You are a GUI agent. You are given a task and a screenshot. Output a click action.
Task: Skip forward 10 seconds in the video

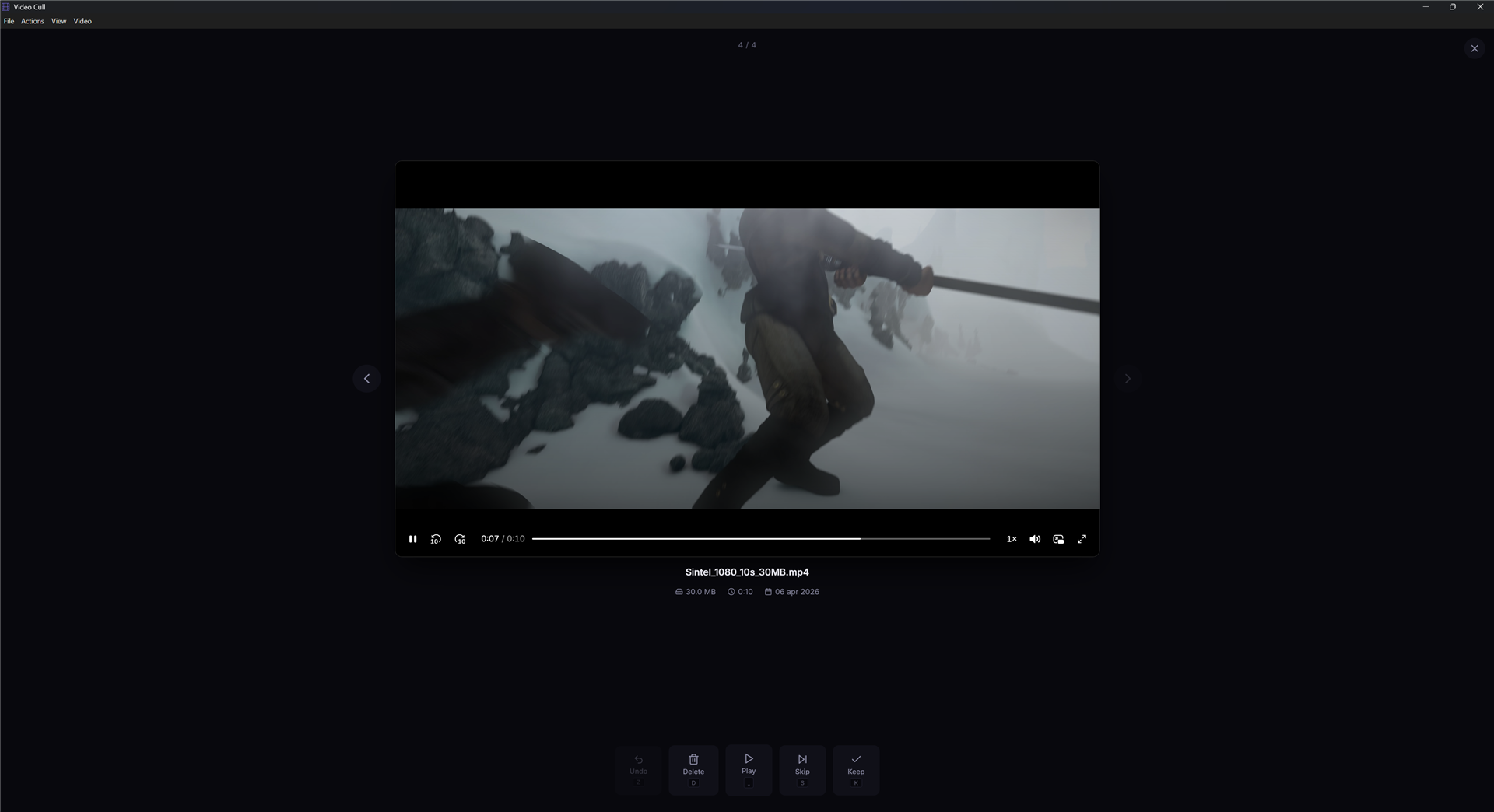tap(460, 539)
